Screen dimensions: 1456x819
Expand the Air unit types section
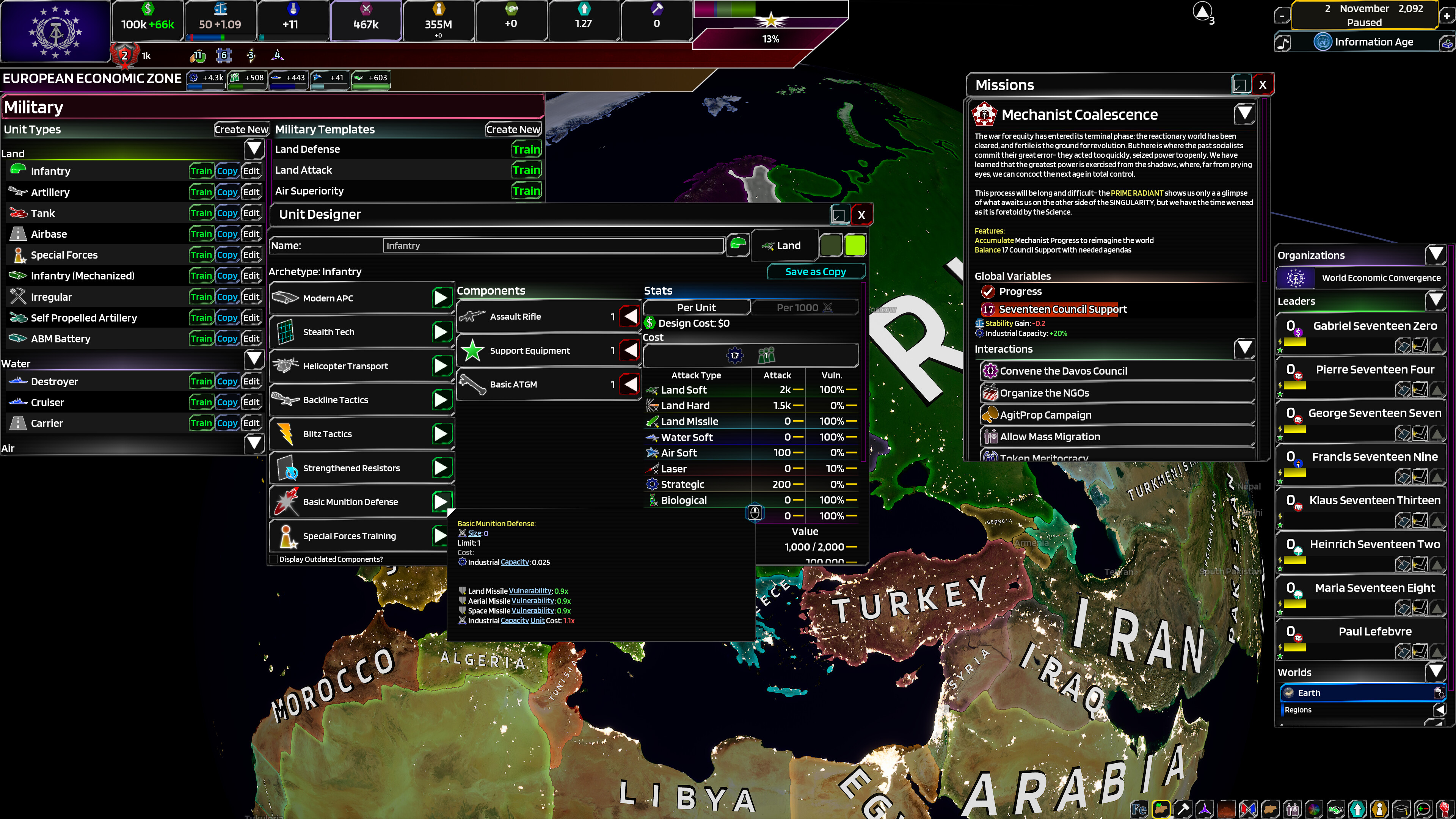pyautogui.click(x=254, y=444)
